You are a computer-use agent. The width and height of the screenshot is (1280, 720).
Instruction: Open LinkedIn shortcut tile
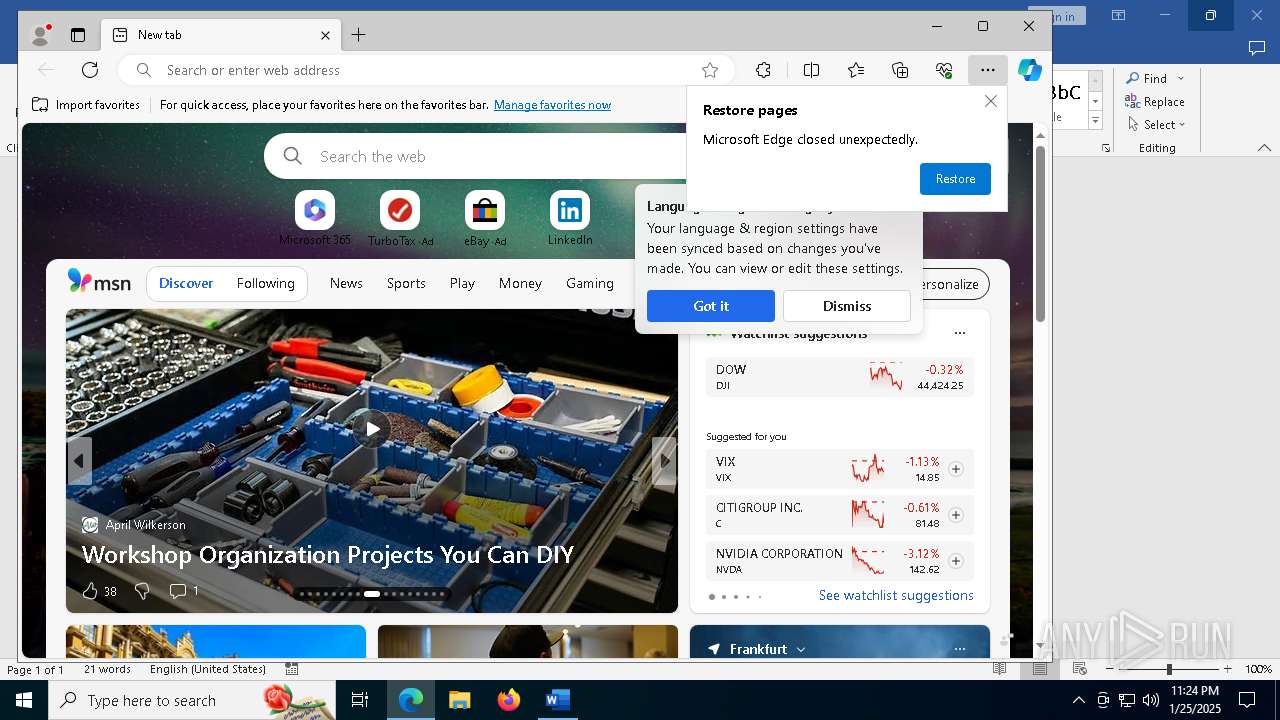(x=570, y=219)
